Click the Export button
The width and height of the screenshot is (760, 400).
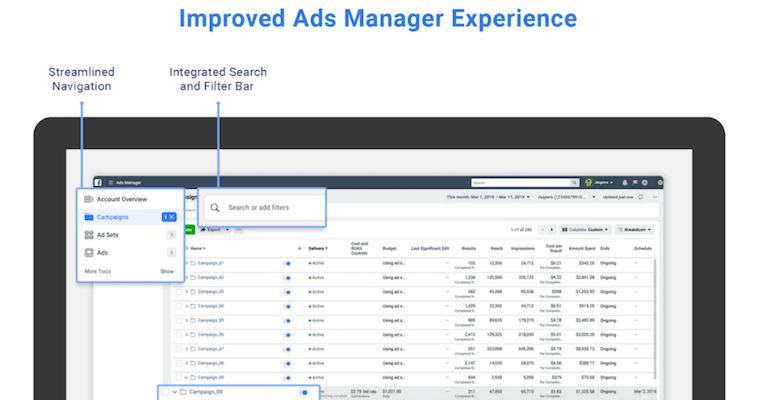(x=213, y=229)
